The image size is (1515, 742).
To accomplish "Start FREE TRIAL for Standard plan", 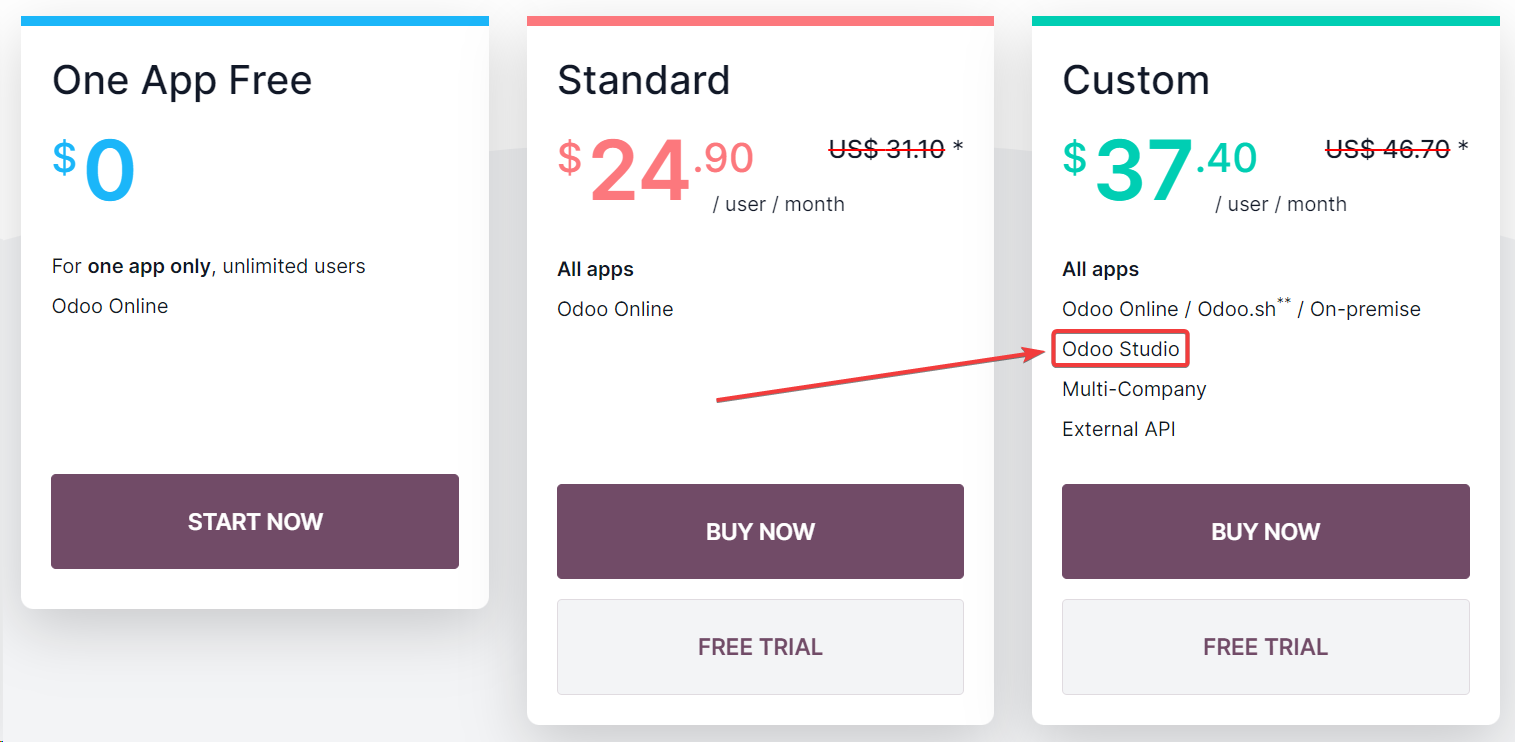I will [760, 647].
